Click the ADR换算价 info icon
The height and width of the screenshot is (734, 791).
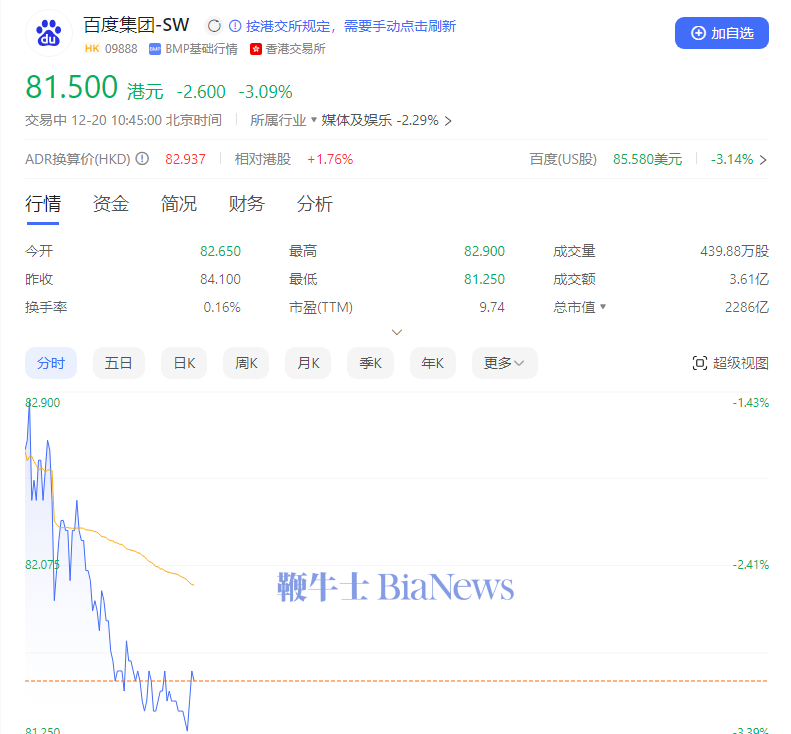(x=142, y=159)
